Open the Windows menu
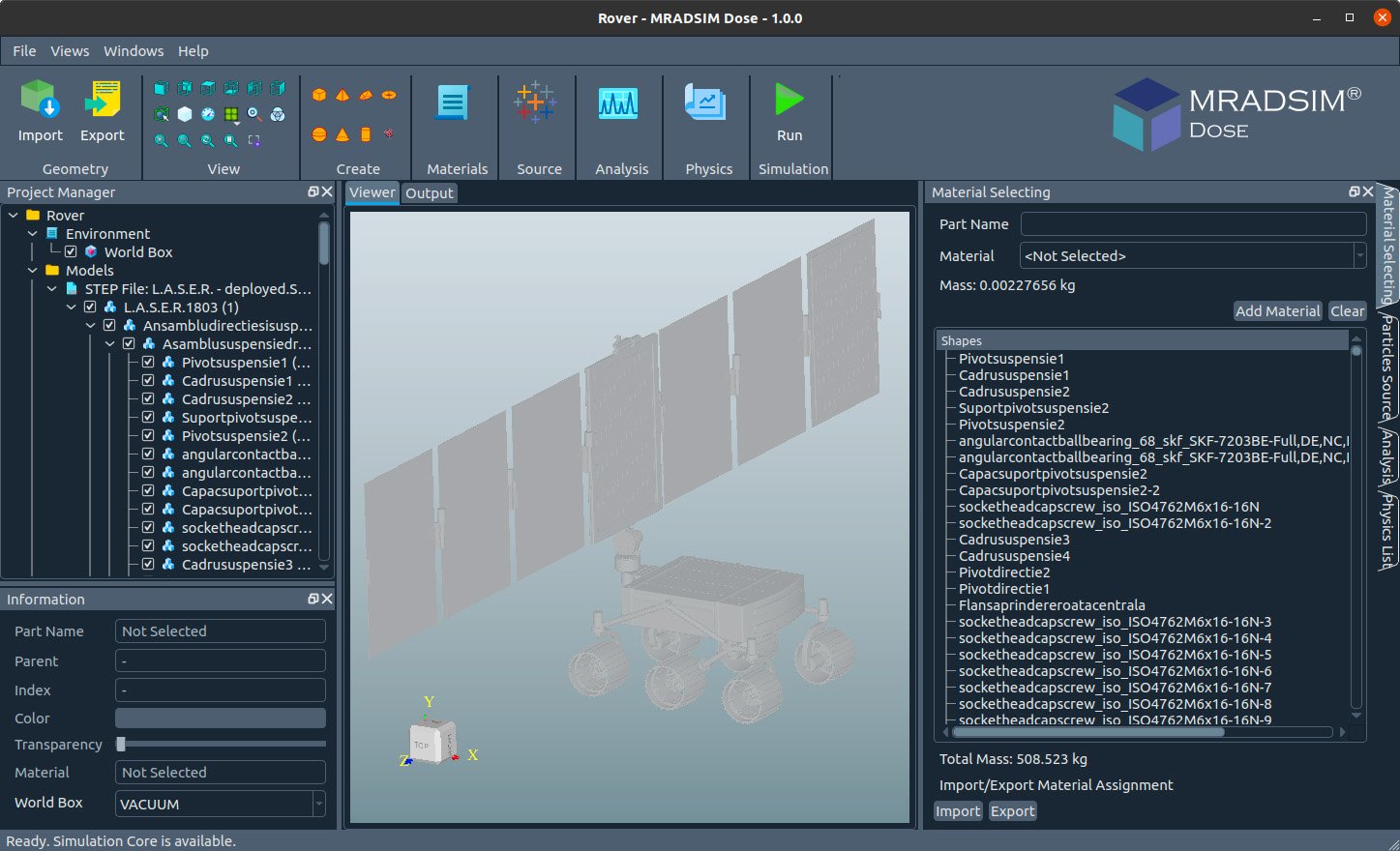Screen dimensions: 1400x851 coord(134,51)
